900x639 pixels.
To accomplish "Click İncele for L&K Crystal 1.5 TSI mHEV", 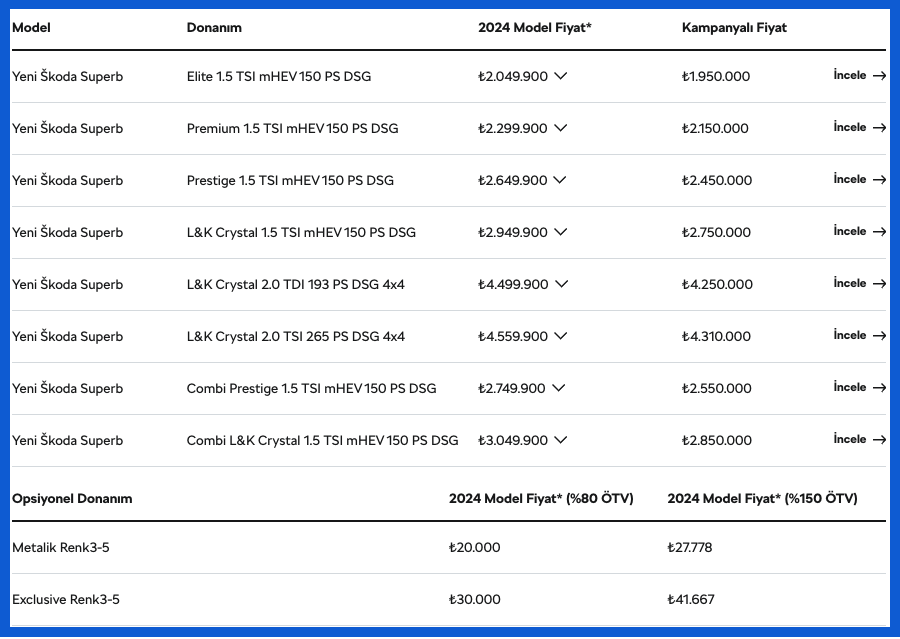I will tap(860, 231).
